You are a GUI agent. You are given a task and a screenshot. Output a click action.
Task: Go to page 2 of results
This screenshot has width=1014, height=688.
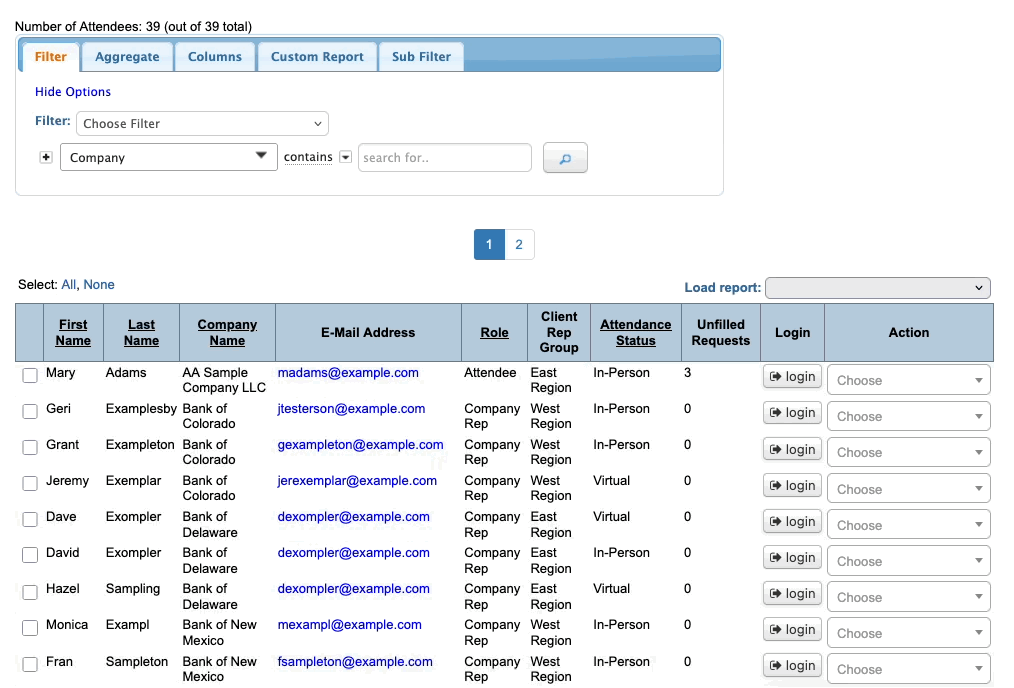[519, 245]
